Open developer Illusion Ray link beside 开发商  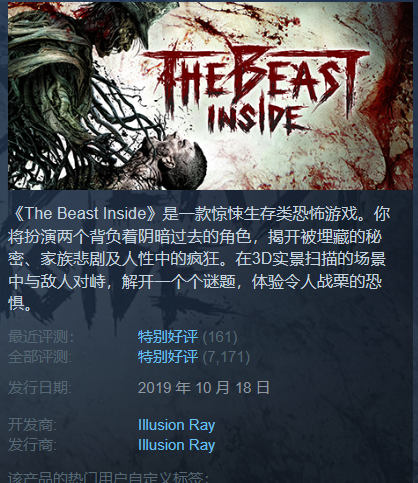(x=176, y=425)
